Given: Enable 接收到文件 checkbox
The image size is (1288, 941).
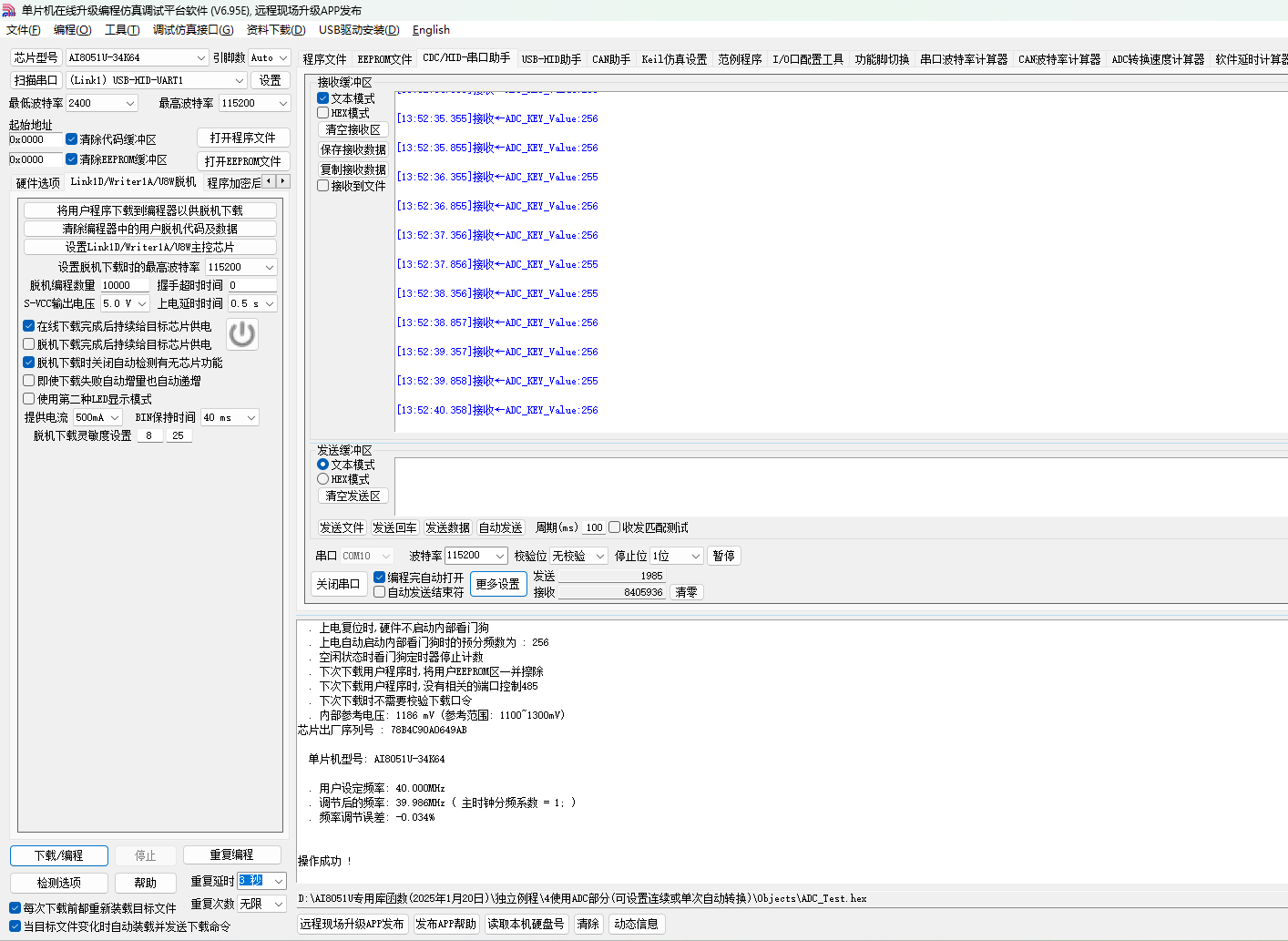Looking at the screenshot, I should coord(322,186).
